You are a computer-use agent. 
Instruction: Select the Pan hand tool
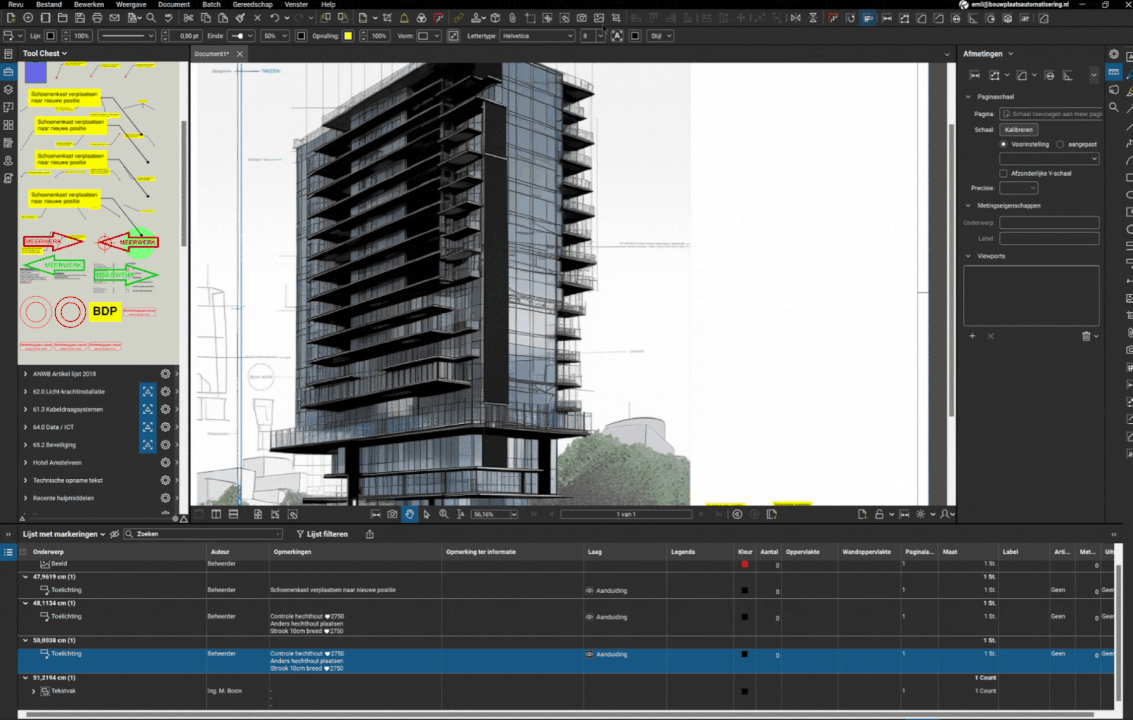tap(409, 514)
